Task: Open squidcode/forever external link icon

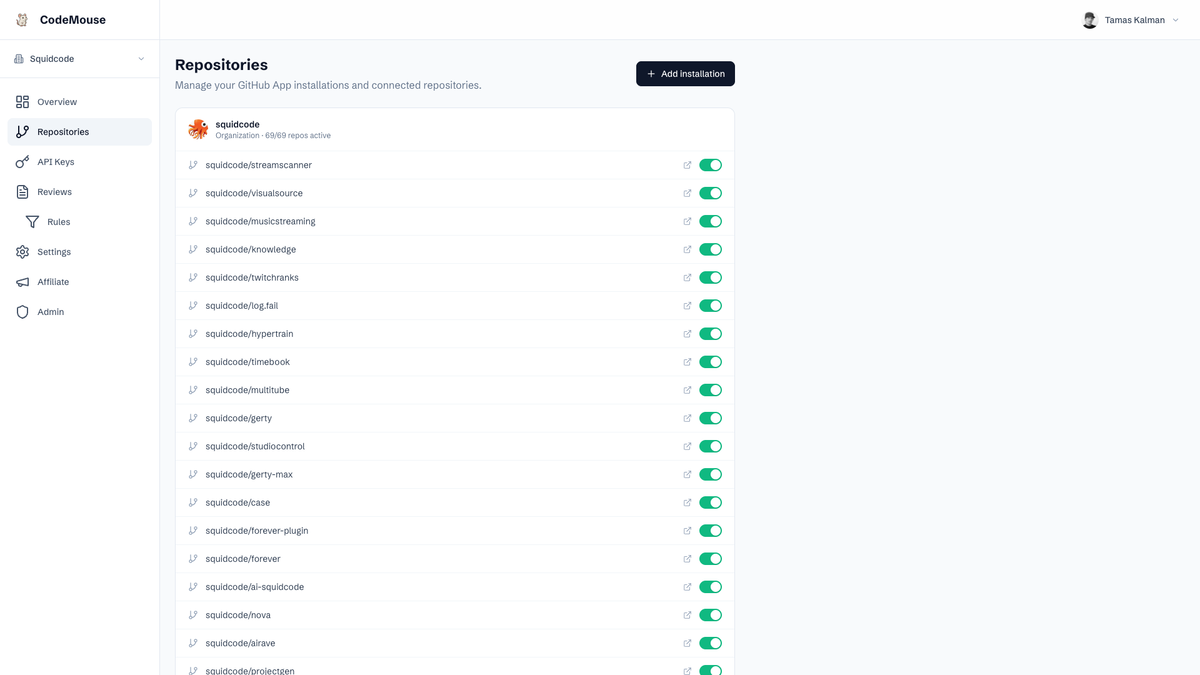Action: click(687, 559)
